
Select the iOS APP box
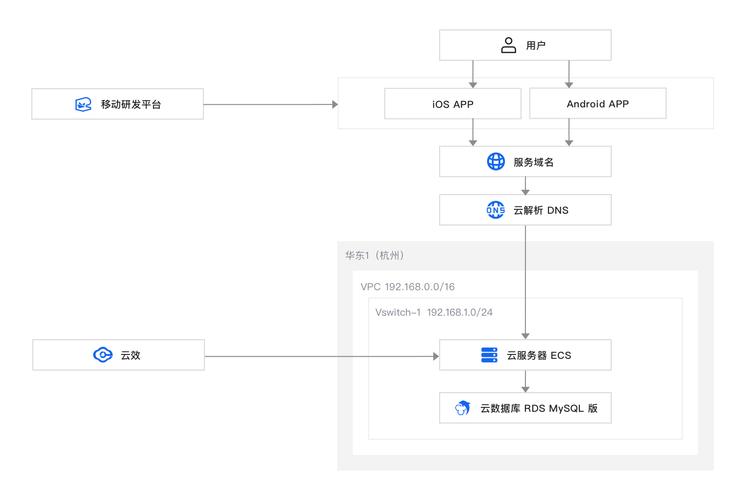tap(452, 104)
